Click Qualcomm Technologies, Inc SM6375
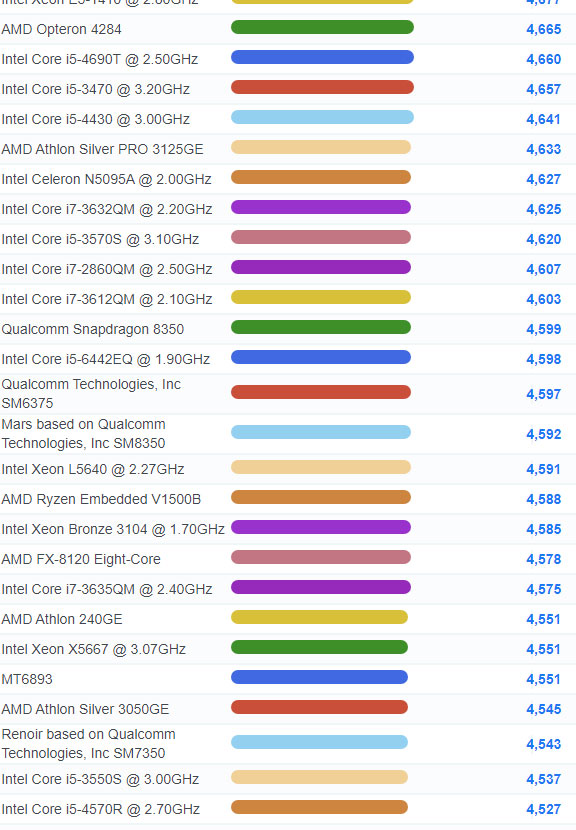Viewport: 576px width, 830px height. click(x=91, y=394)
